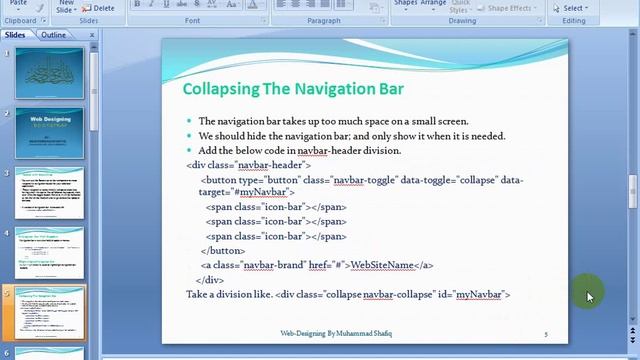Go to Previous Slide double-arrow button

tap(633, 331)
